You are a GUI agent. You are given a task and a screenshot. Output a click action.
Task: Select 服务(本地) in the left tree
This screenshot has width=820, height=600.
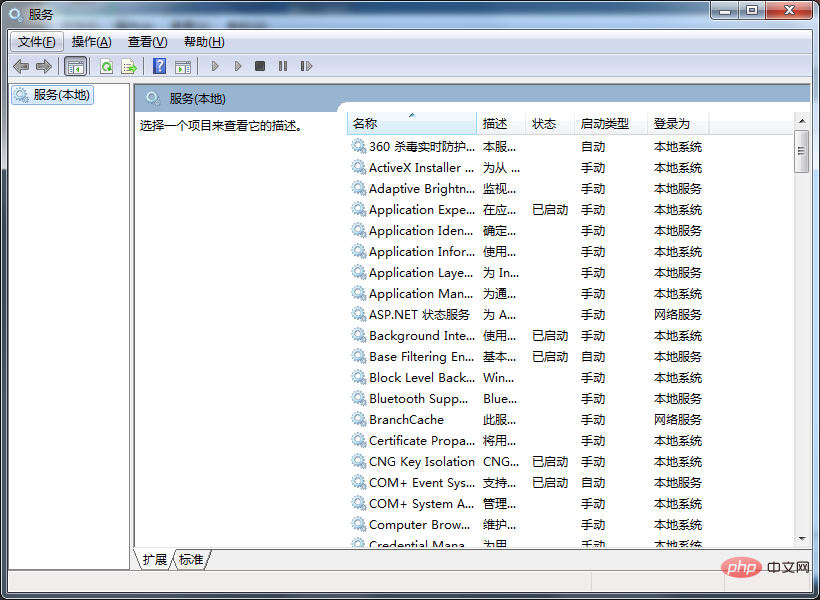(x=52, y=95)
